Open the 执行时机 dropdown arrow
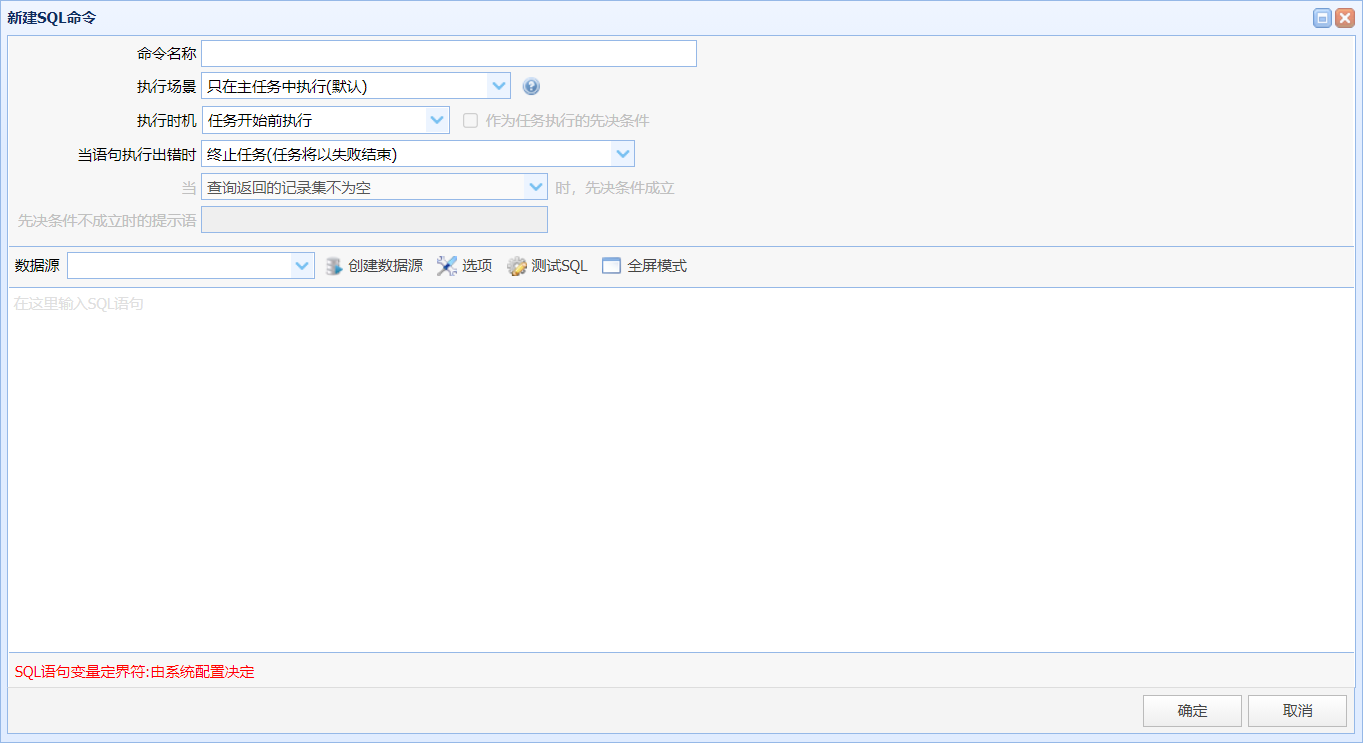This screenshot has height=743, width=1363. point(437,120)
